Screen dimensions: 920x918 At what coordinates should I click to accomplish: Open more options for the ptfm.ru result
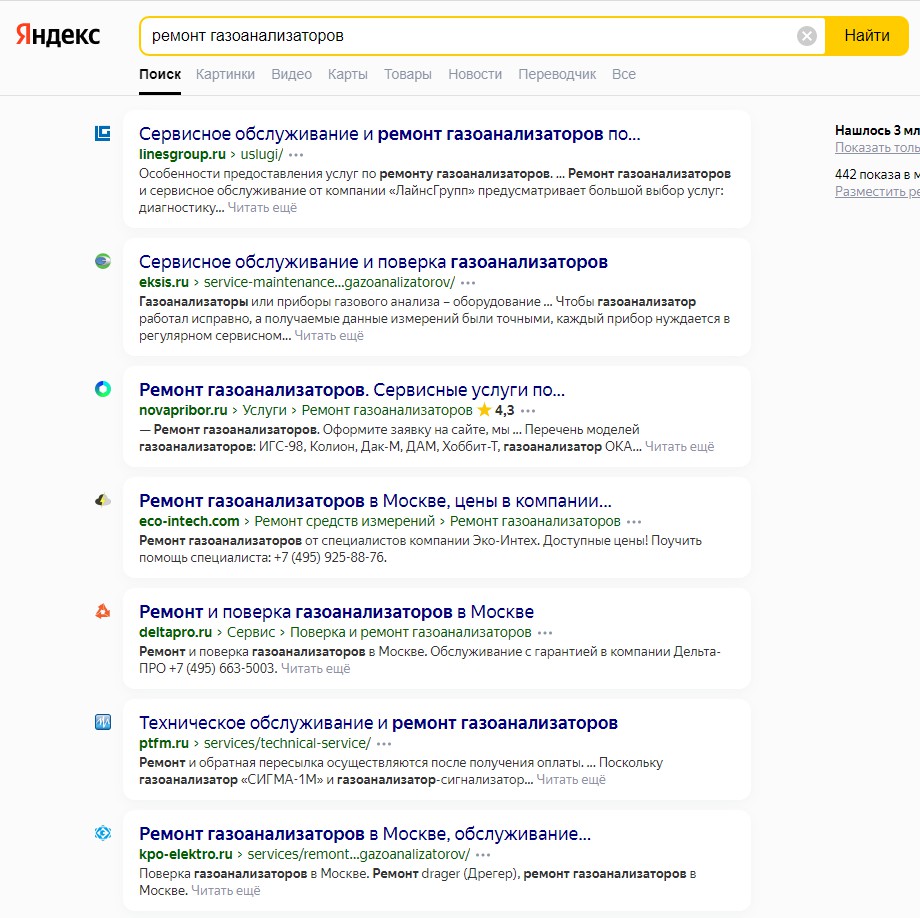point(384,744)
